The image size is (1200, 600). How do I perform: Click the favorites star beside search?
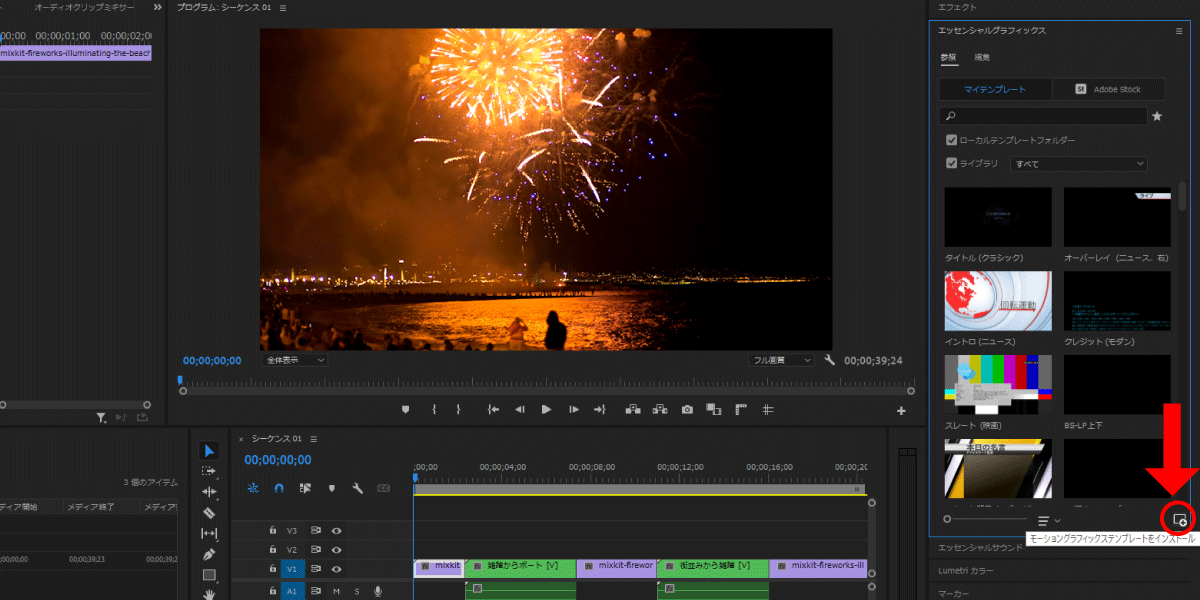(1157, 116)
